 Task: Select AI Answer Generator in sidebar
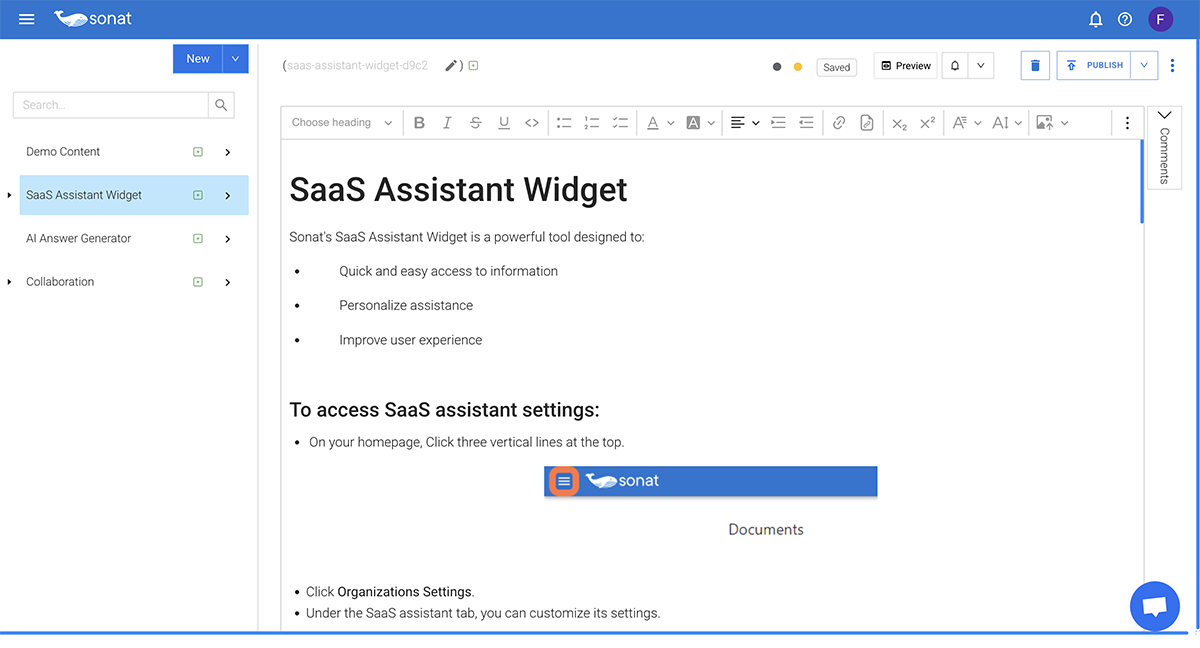79,239
